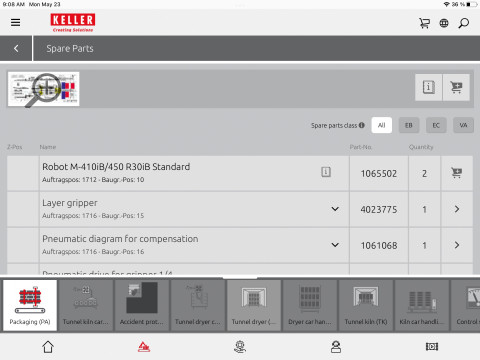
Task: Select the EC spare parts class filter
Action: [436, 125]
